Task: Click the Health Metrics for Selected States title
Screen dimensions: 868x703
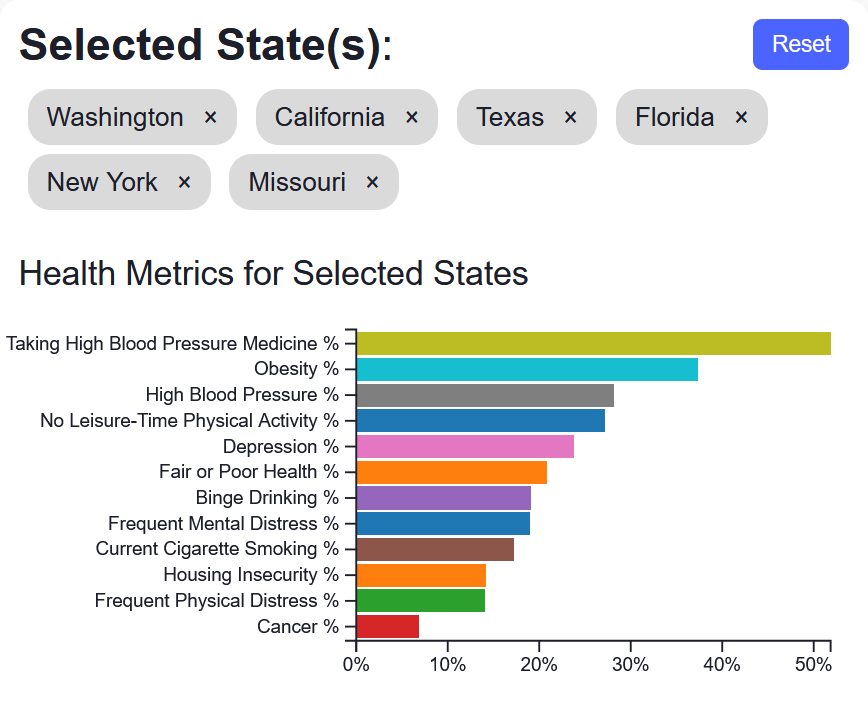Action: 273,273
